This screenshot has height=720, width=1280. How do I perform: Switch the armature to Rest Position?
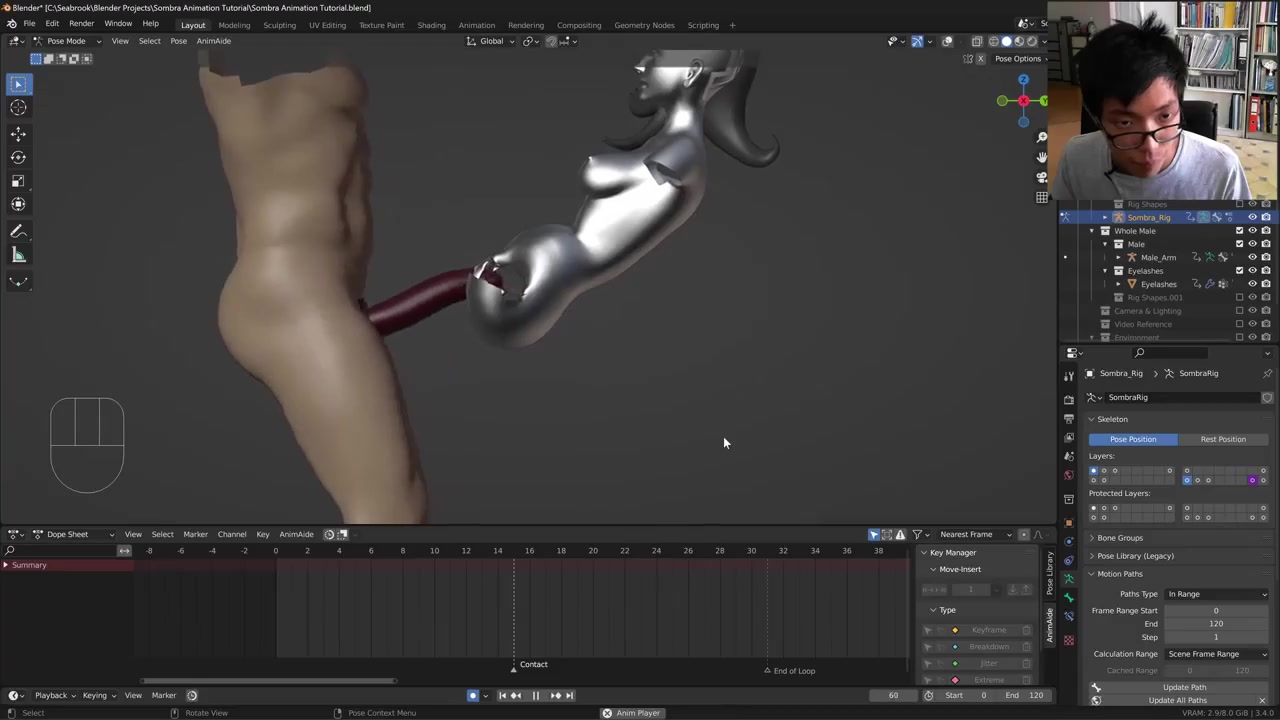pos(1222,439)
